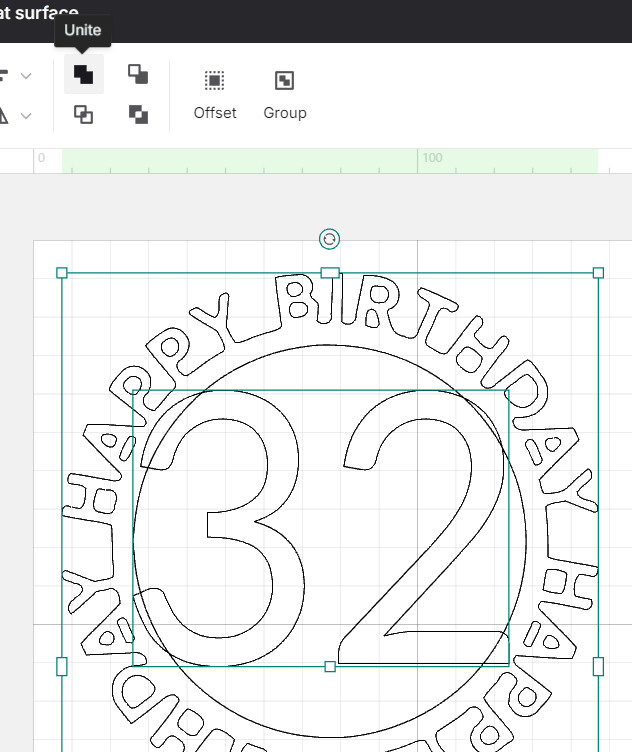The image size is (632, 752).
Task: Click the flip triangle icon in the toolbar
Action: click(x=3, y=115)
